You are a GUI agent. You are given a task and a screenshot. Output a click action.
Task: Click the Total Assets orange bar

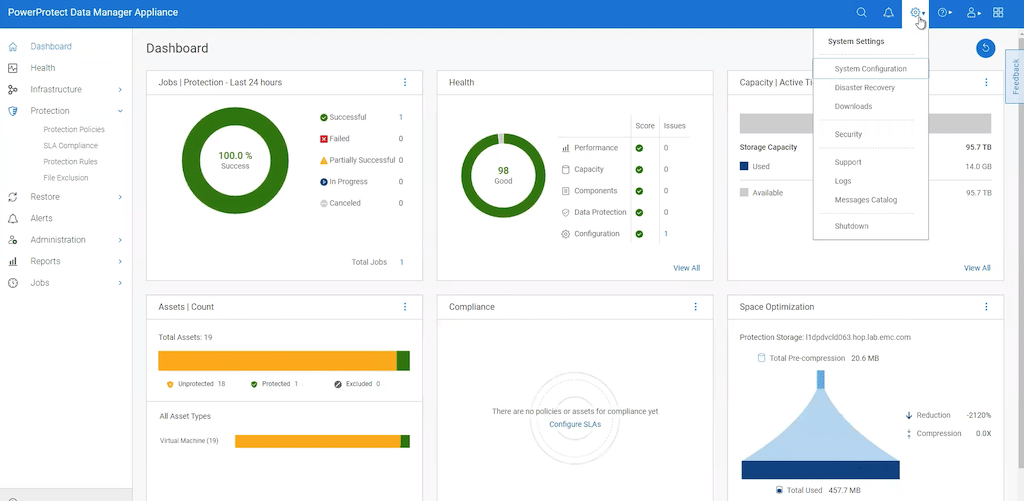pos(278,361)
